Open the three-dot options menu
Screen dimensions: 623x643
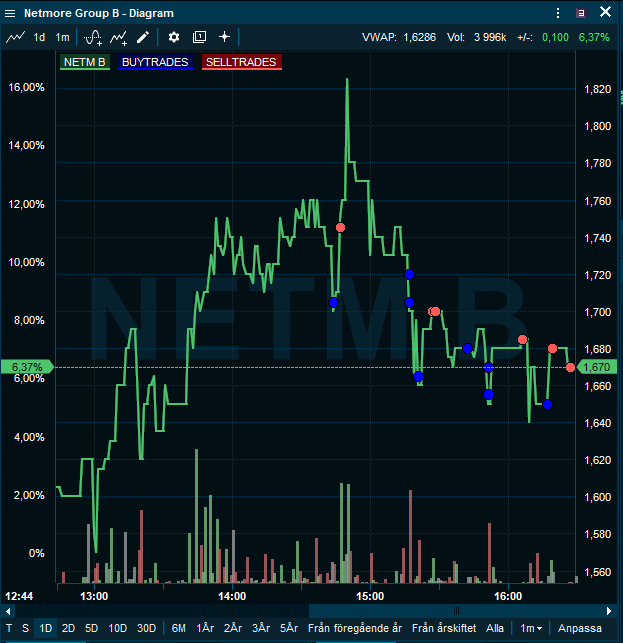(x=558, y=13)
